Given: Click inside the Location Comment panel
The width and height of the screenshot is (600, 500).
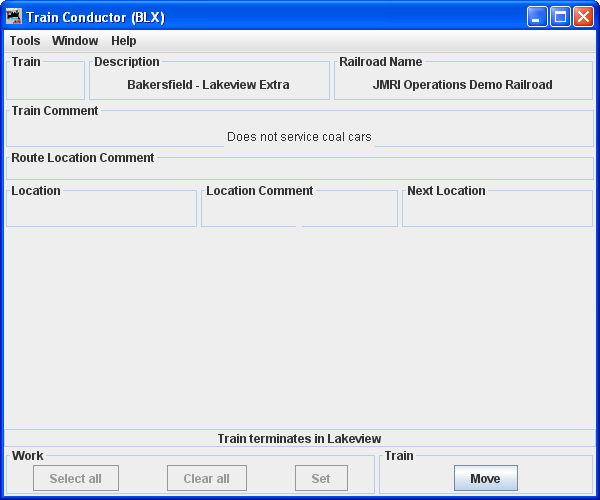Looking at the screenshot, I should (299, 211).
